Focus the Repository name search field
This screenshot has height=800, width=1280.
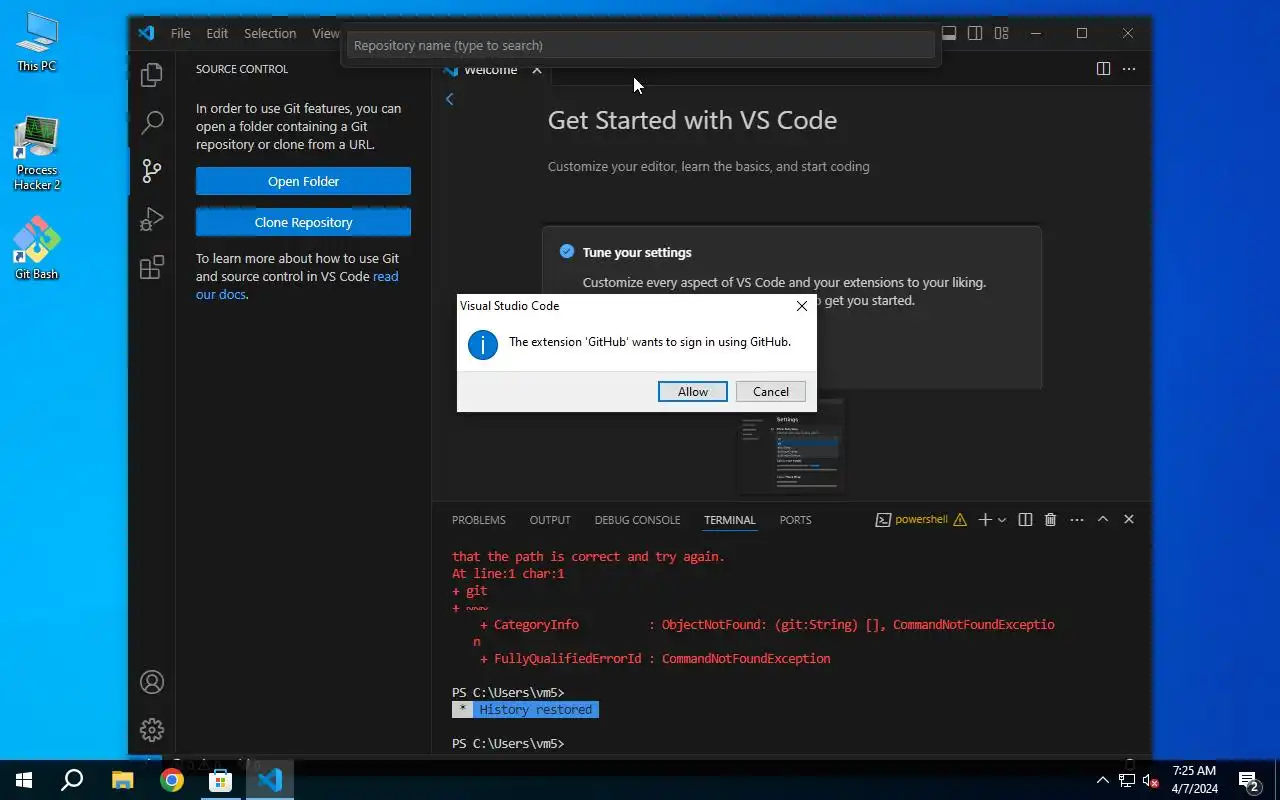(x=641, y=45)
